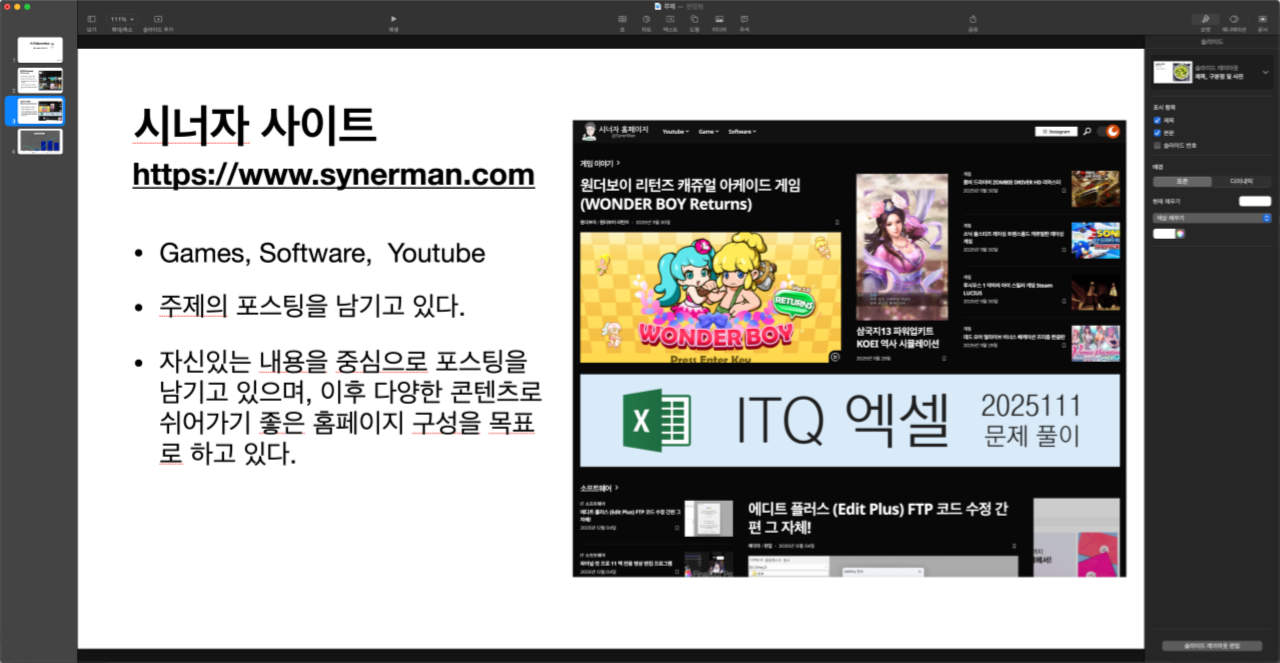Viewport: 1280px width, 663px height.
Task: Click the Add Slide icon in toolbar
Action: [x=158, y=19]
